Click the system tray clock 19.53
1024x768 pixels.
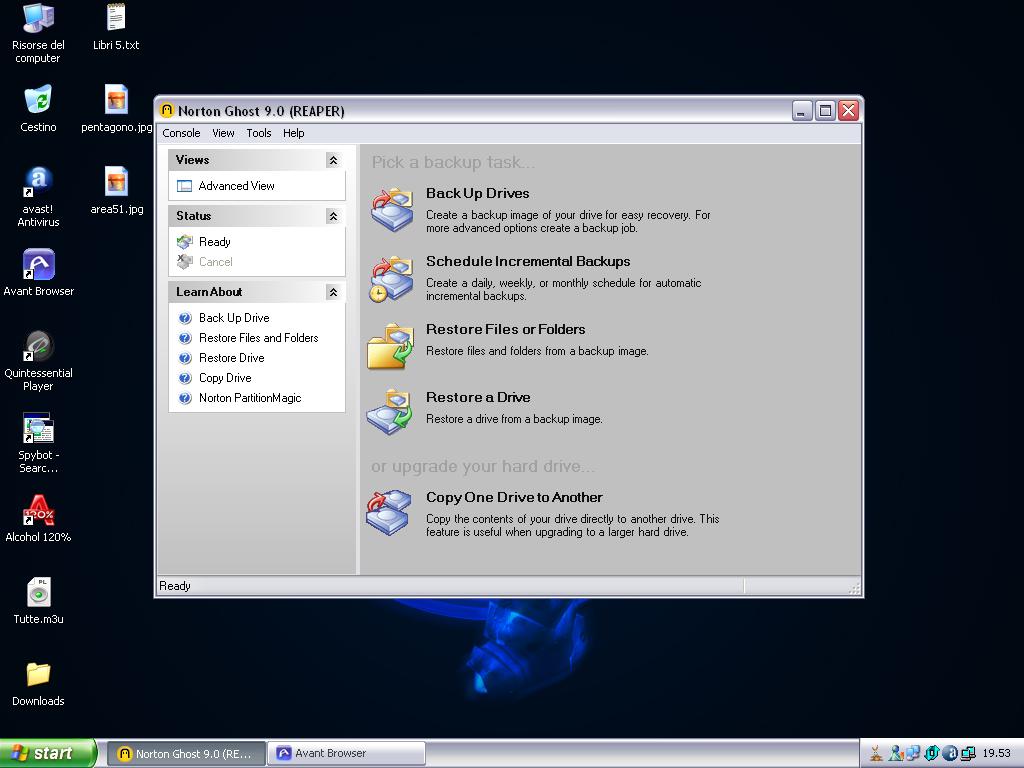click(997, 754)
